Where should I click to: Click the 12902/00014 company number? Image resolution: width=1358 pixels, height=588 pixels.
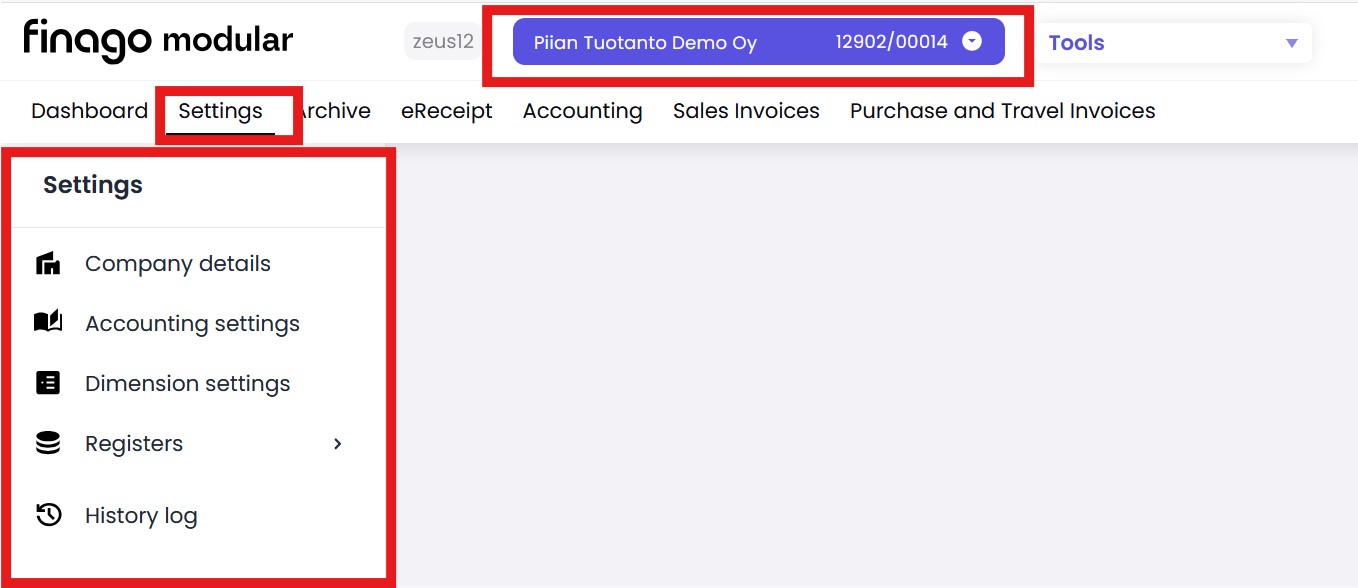tap(892, 42)
